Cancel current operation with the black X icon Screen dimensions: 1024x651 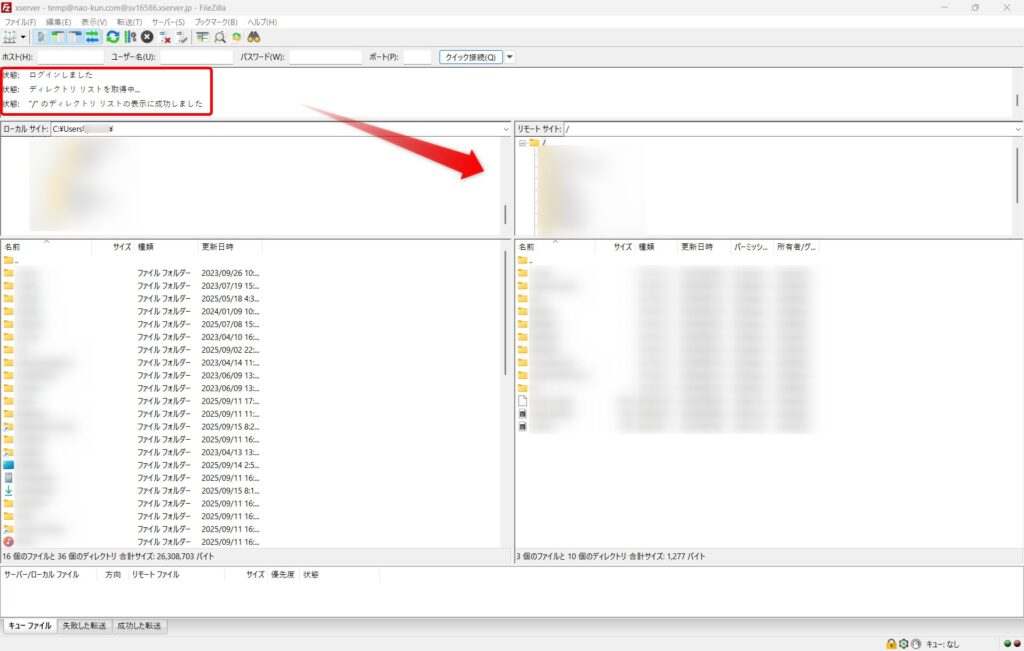[147, 37]
